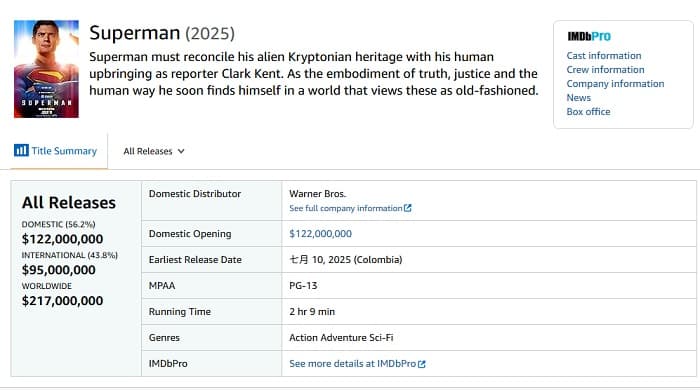The image size is (700, 390).
Task: Open the Box office link
Action: [x=588, y=112]
